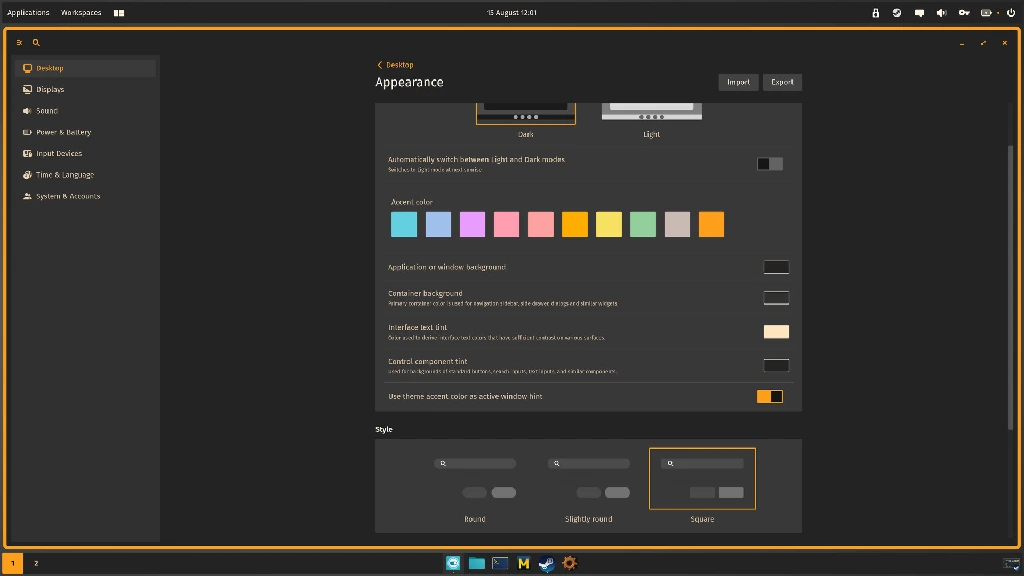Open the Sound settings page
The height and width of the screenshot is (576, 1024).
[x=86, y=111]
